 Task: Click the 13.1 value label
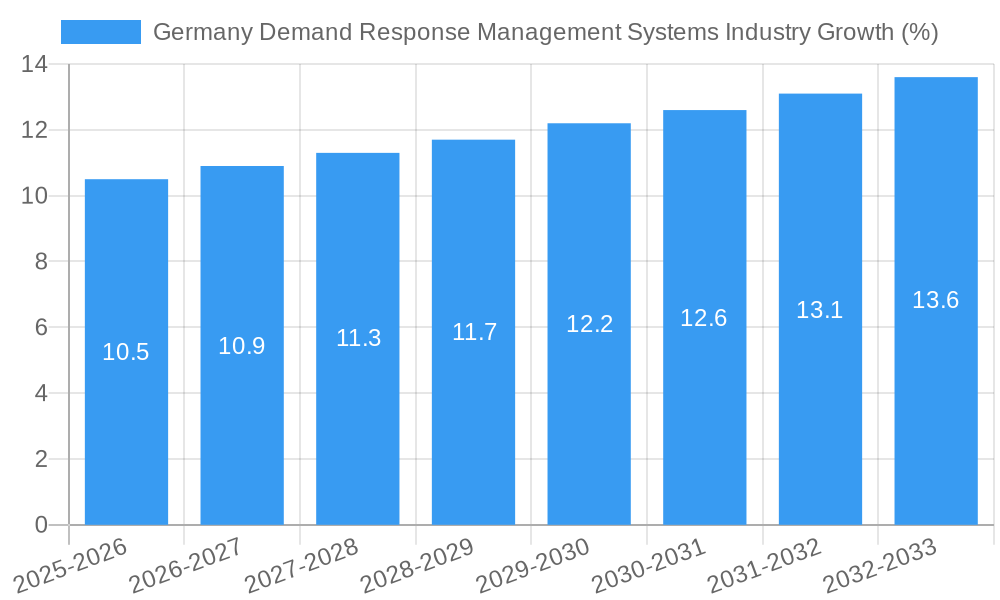(x=820, y=309)
